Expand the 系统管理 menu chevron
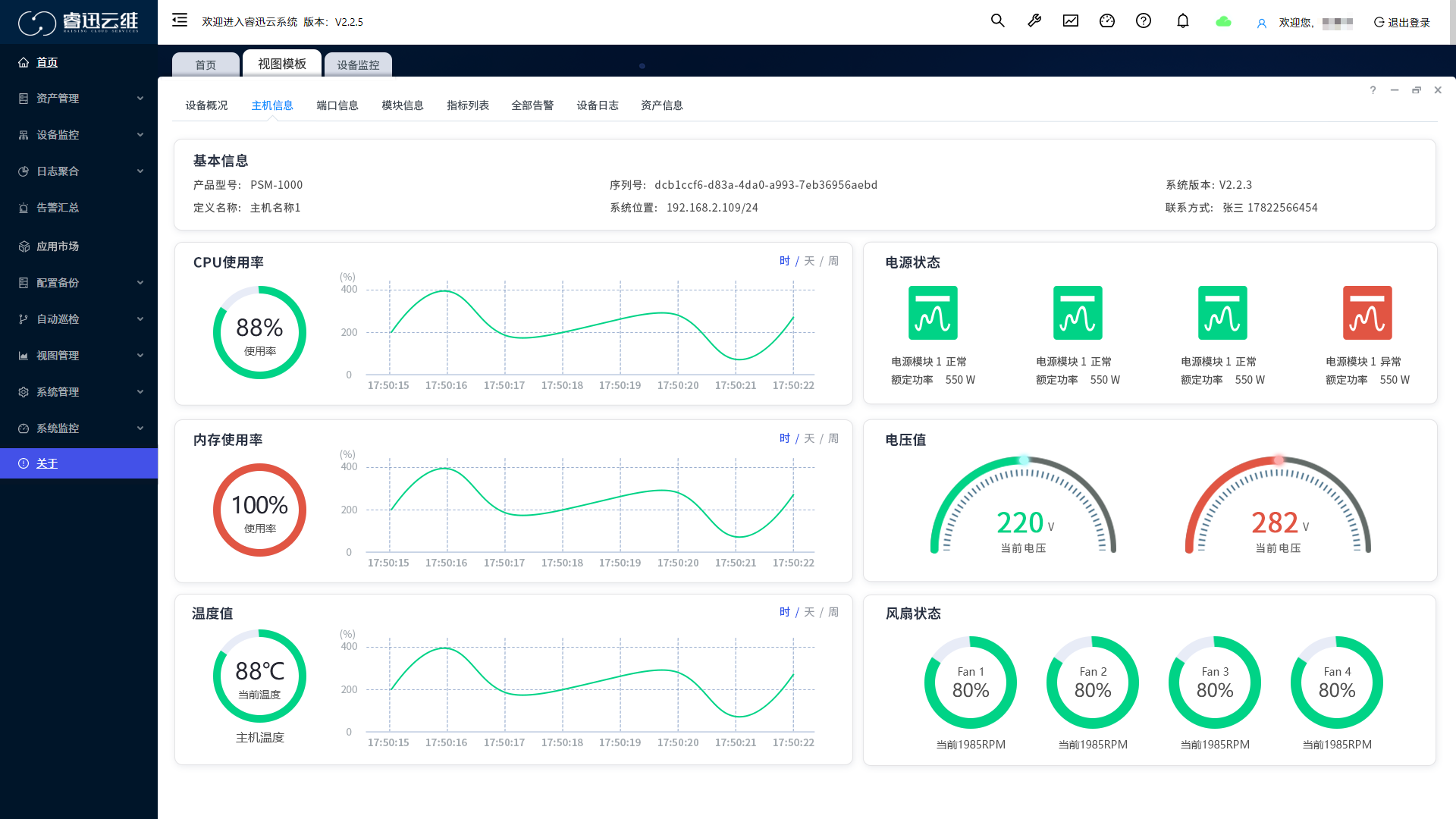1456x819 pixels. coord(140,392)
